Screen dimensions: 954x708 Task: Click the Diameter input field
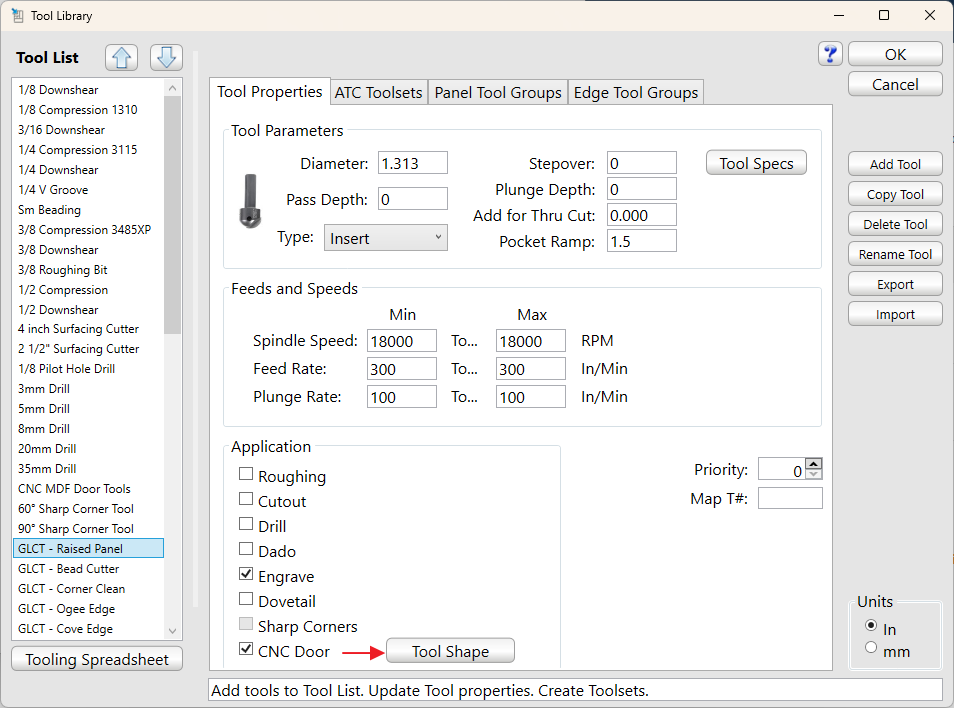[x=411, y=164]
